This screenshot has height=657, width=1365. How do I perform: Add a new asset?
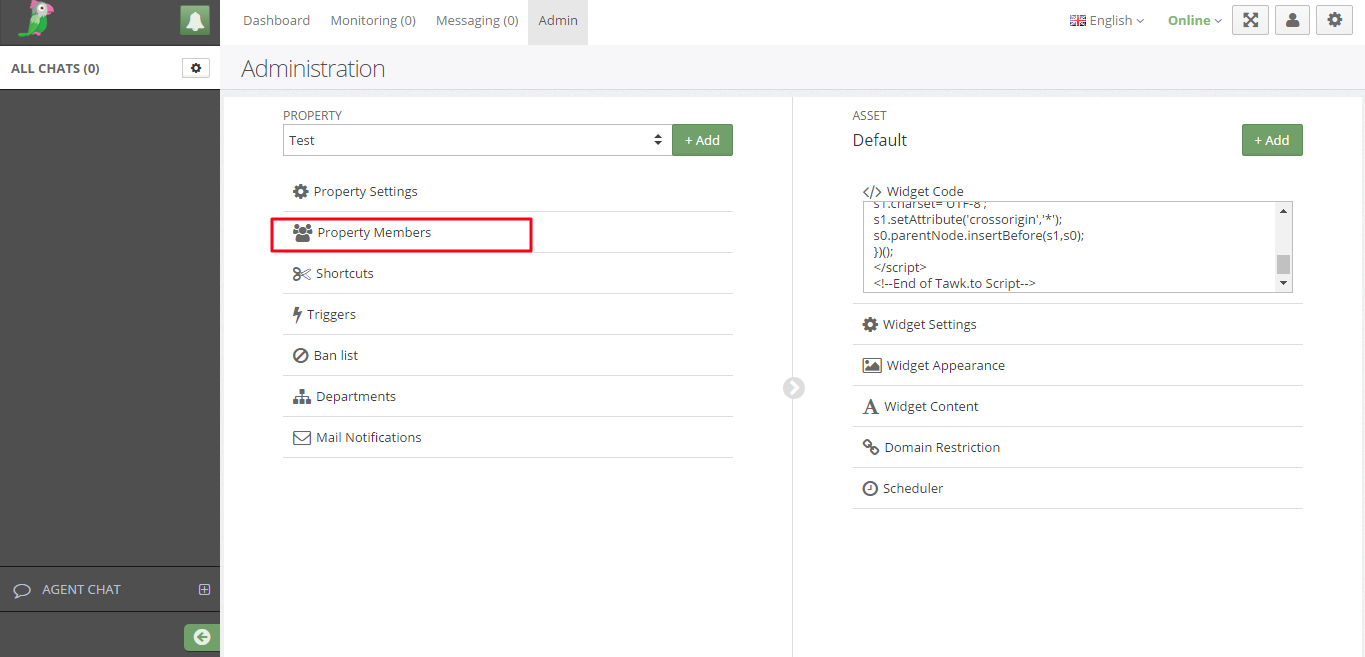tap(1272, 140)
